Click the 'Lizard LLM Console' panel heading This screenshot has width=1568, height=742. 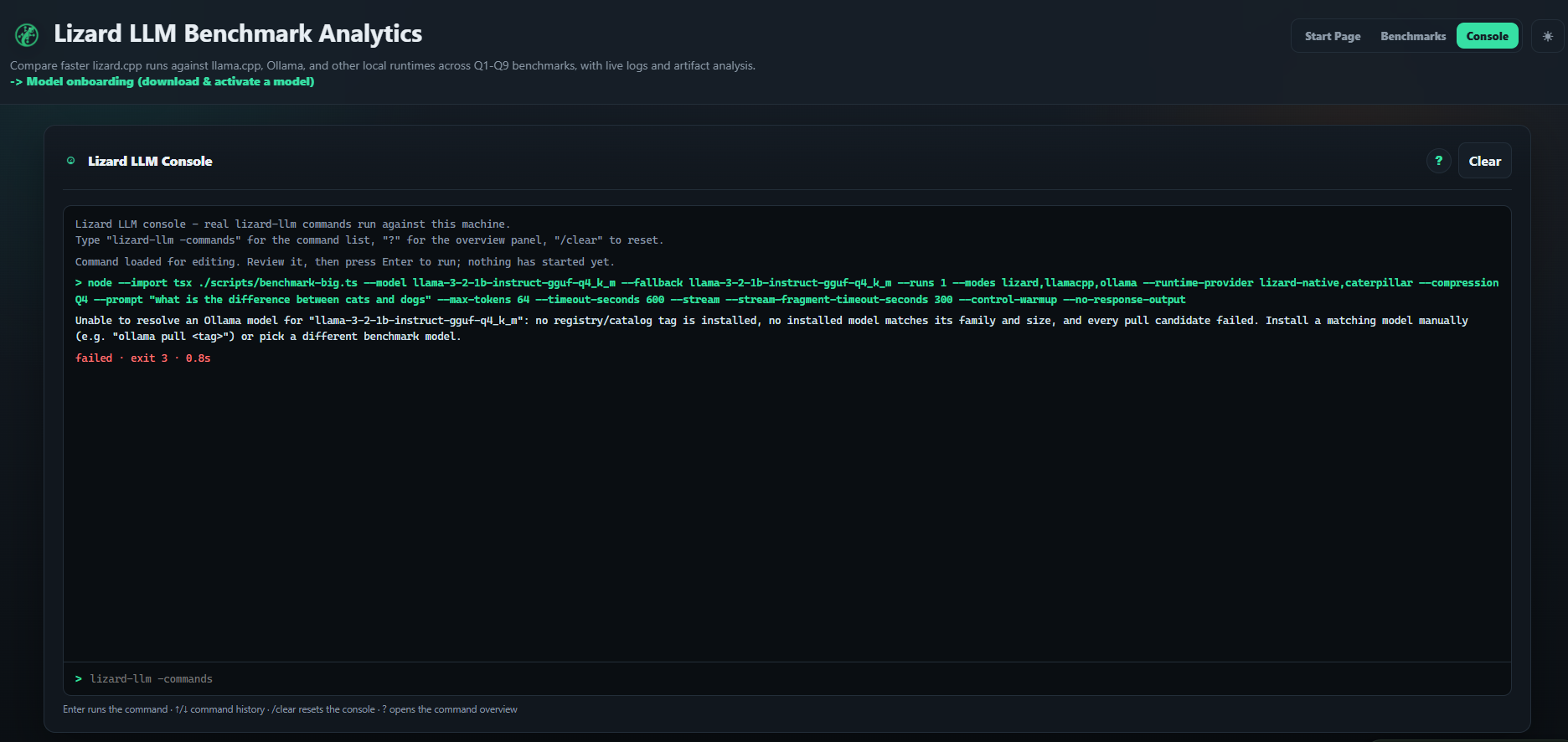tap(150, 161)
